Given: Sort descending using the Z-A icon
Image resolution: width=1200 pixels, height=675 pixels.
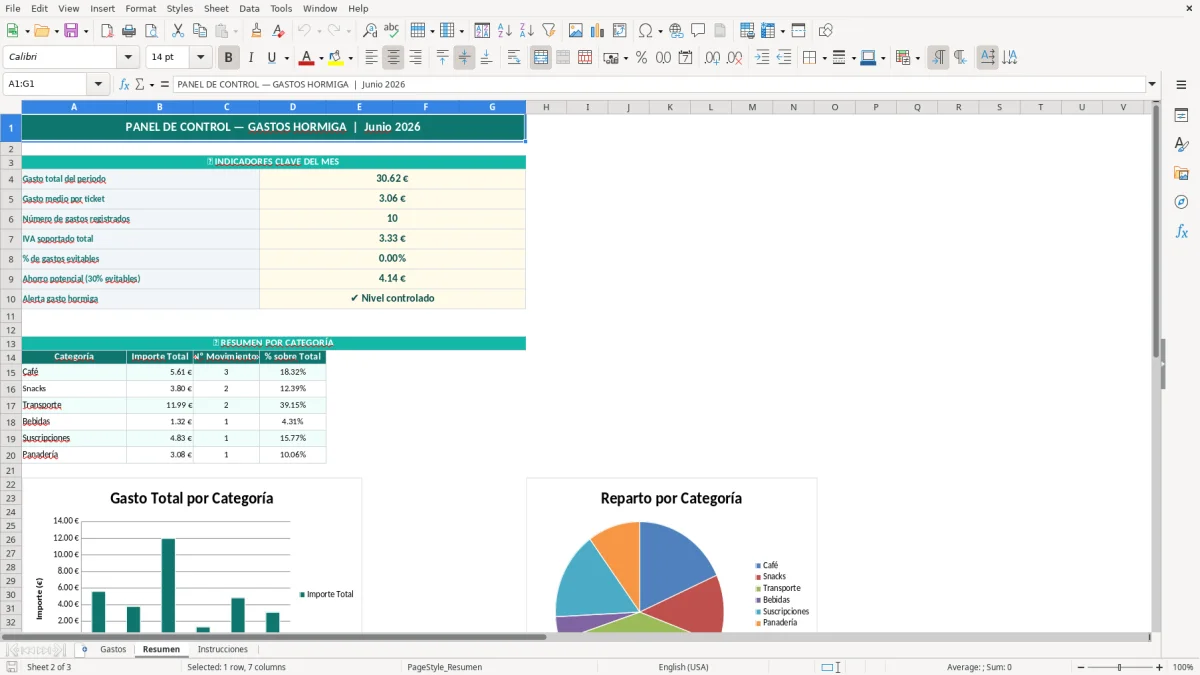Looking at the screenshot, I should point(527,31).
